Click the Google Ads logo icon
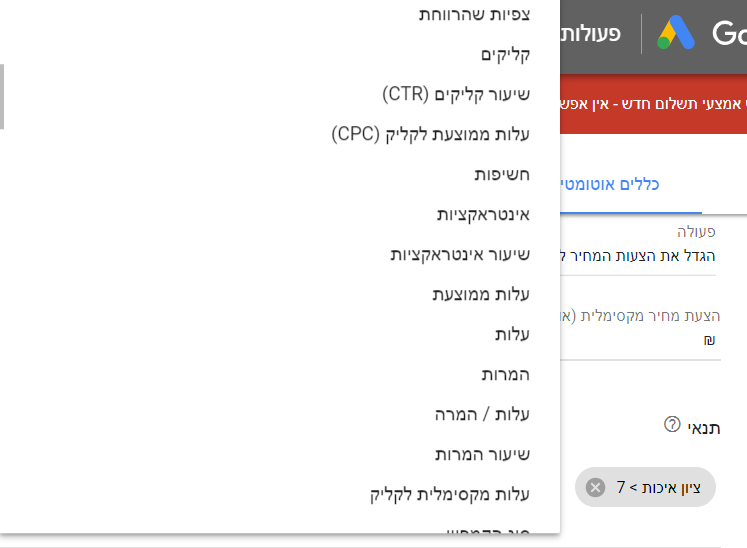747x548 pixels. pos(676,32)
